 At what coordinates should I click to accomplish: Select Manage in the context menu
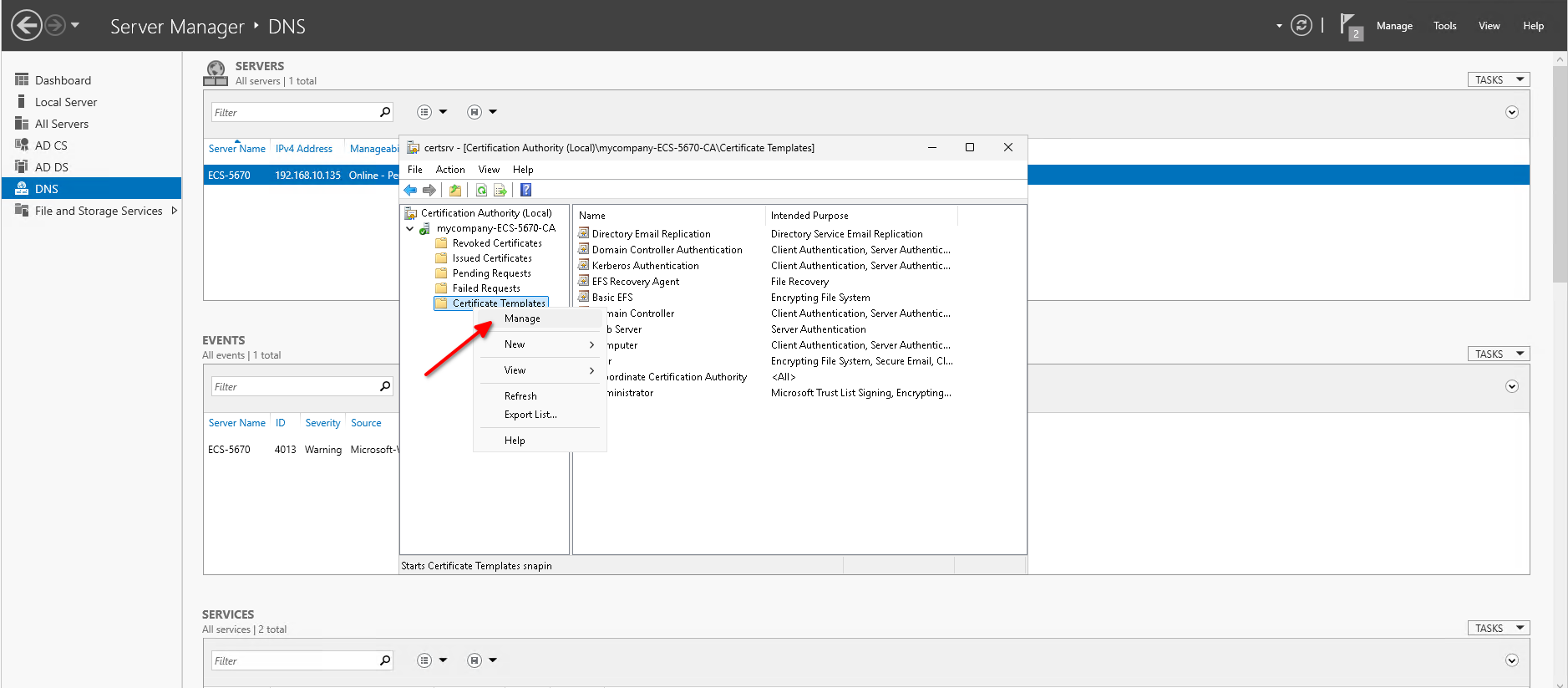click(x=522, y=319)
